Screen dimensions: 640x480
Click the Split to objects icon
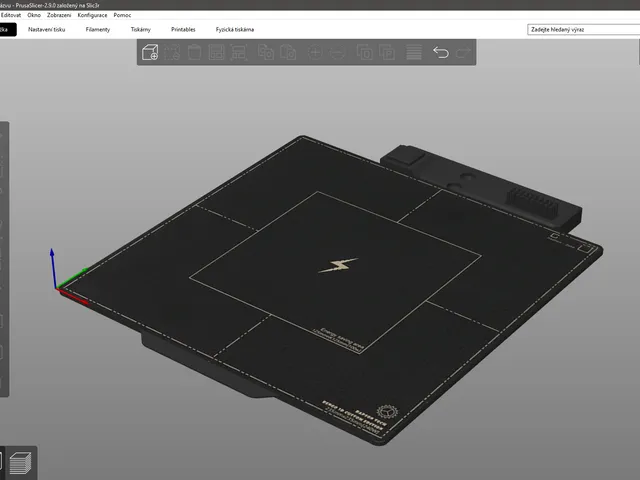point(364,52)
